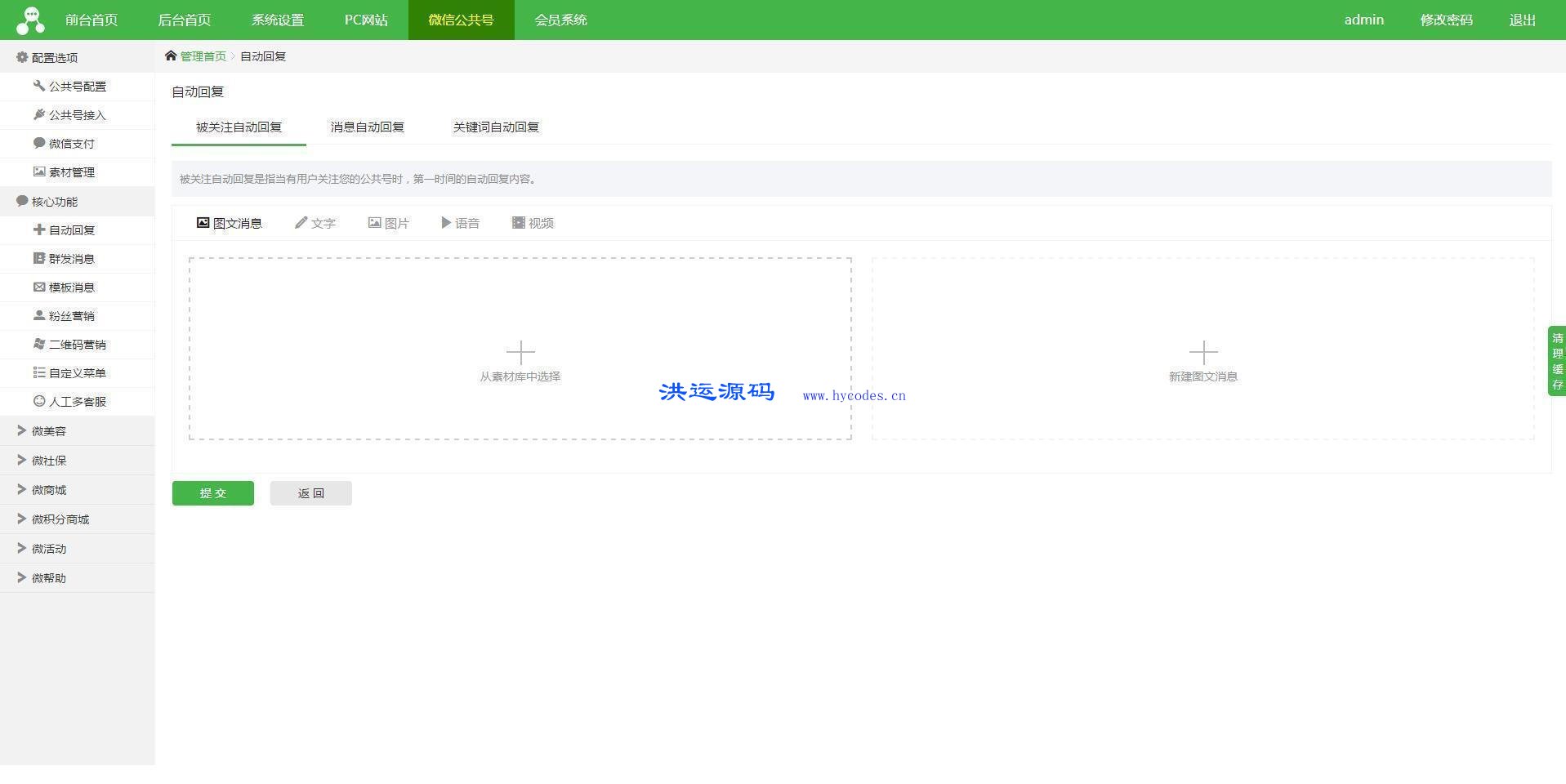
Task: Select 微信公共号 top navigation item
Action: [x=462, y=20]
